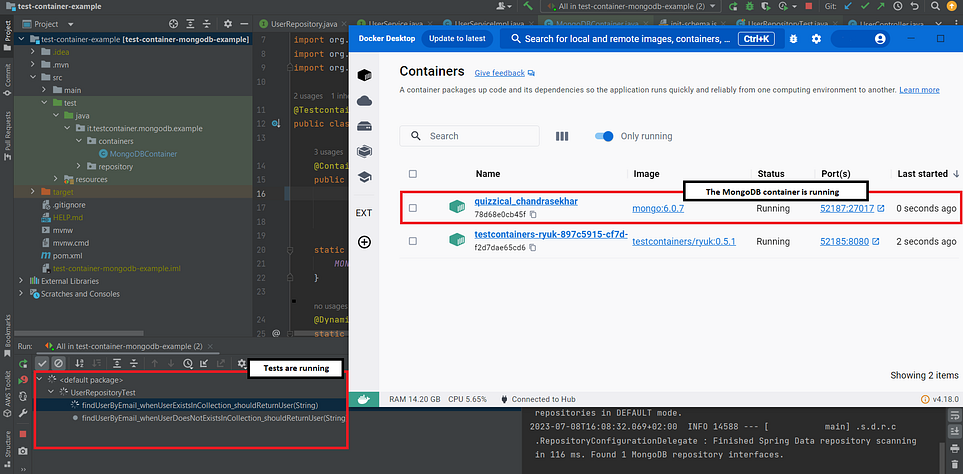The width and height of the screenshot is (963, 474).
Task: Show Git history clock icon
Action: [898, 6]
